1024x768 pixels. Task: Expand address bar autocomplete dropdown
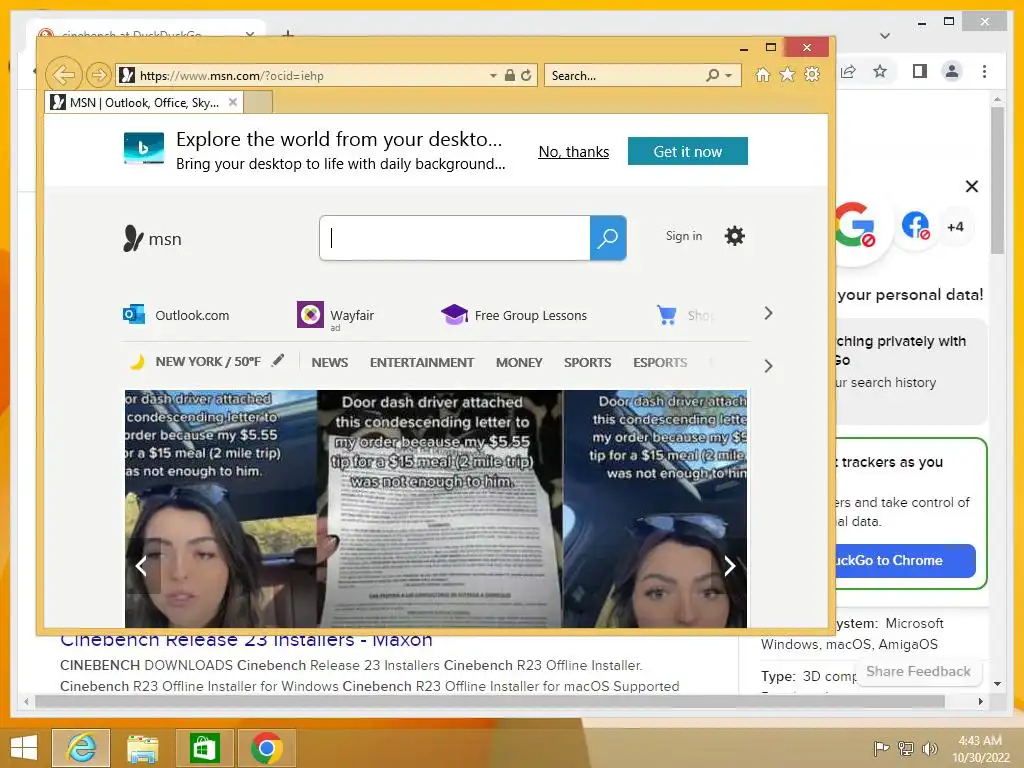[493, 76]
